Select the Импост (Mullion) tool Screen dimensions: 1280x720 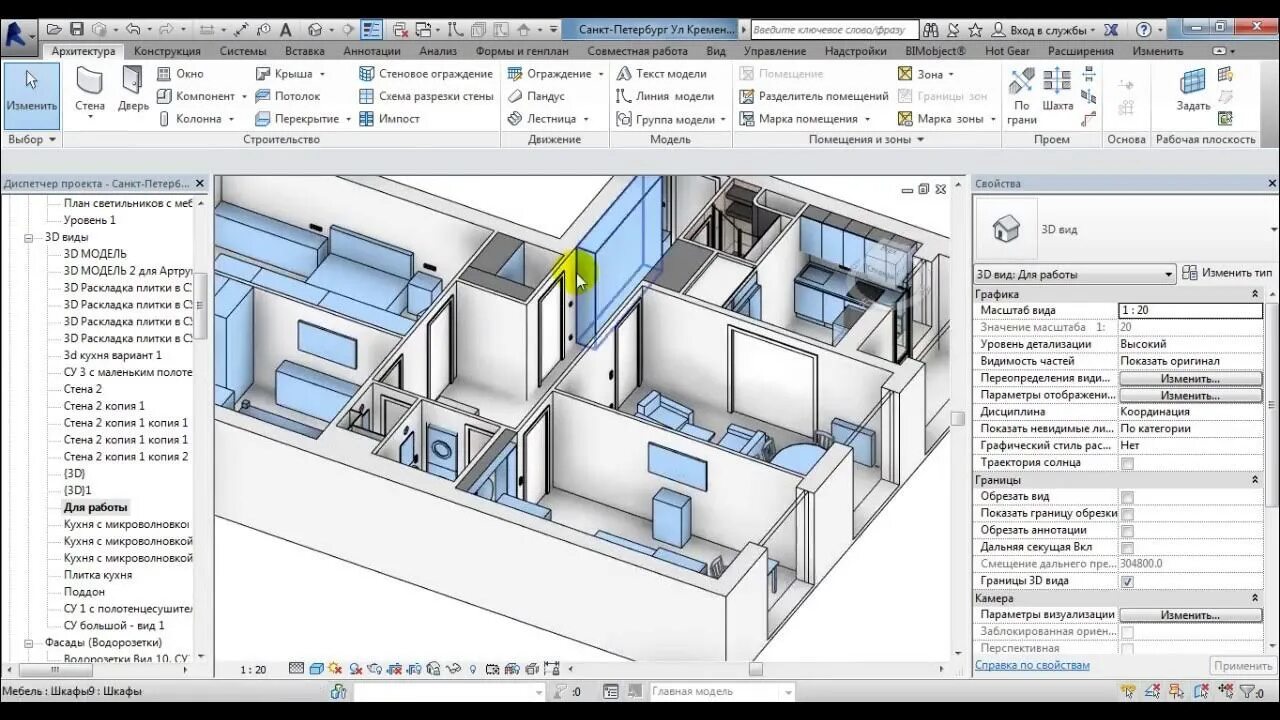pos(389,118)
